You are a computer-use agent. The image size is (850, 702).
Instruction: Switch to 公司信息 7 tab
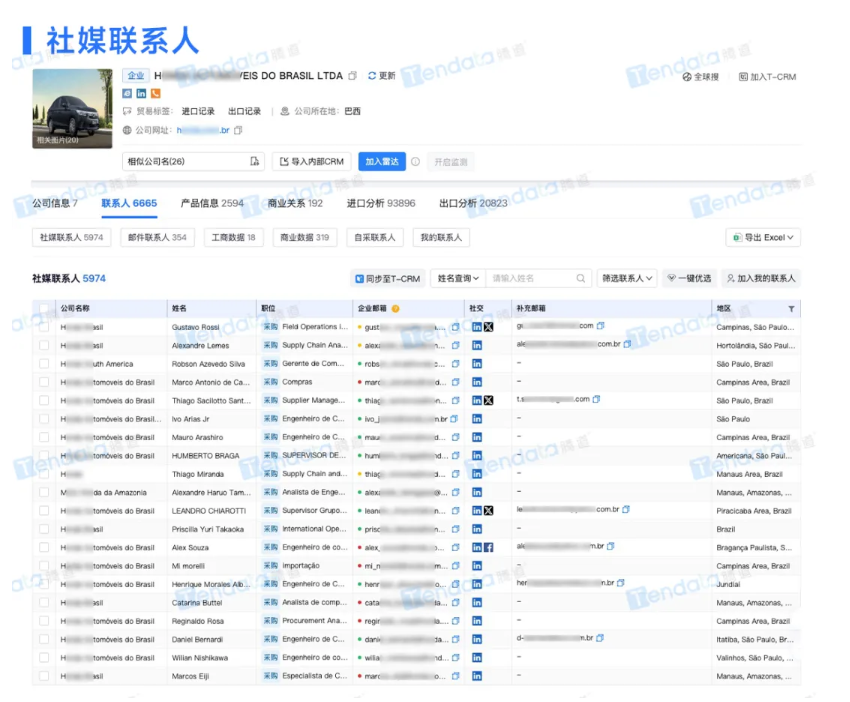[55, 203]
